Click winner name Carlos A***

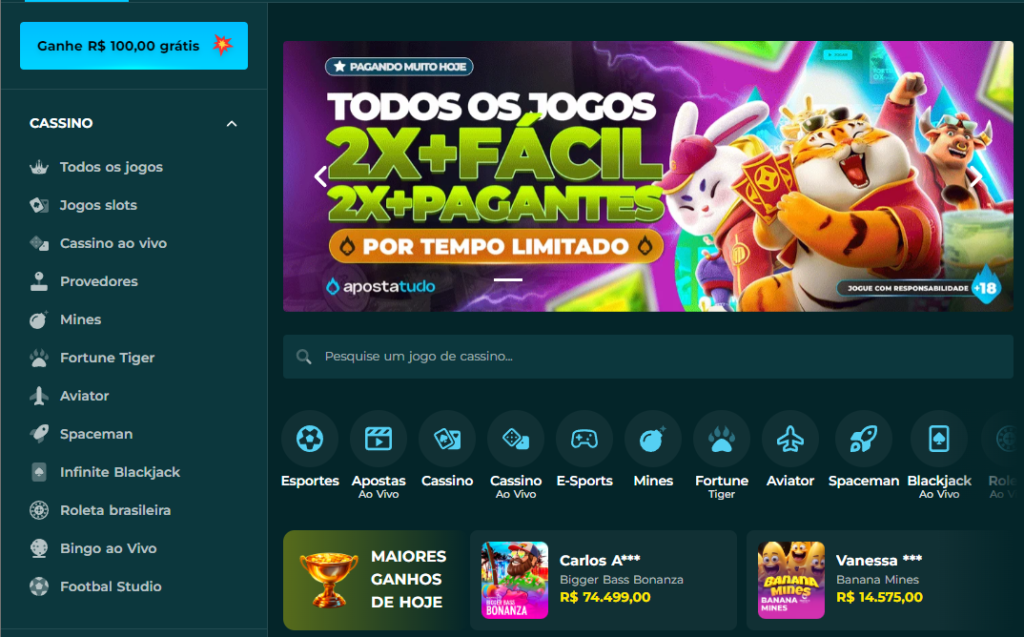tap(600, 561)
